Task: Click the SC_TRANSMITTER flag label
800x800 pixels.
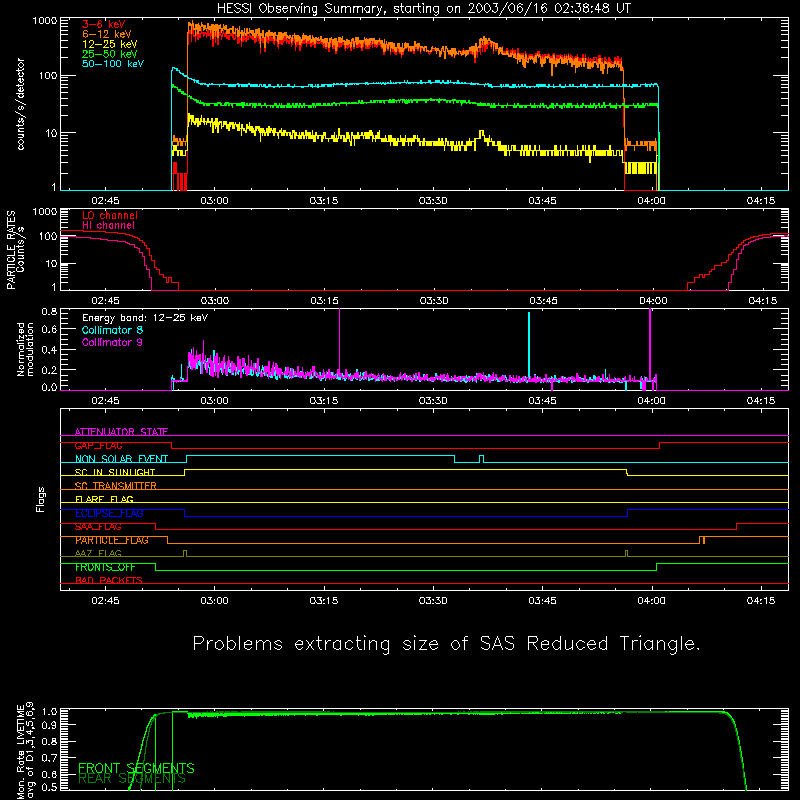Action: (x=115, y=486)
